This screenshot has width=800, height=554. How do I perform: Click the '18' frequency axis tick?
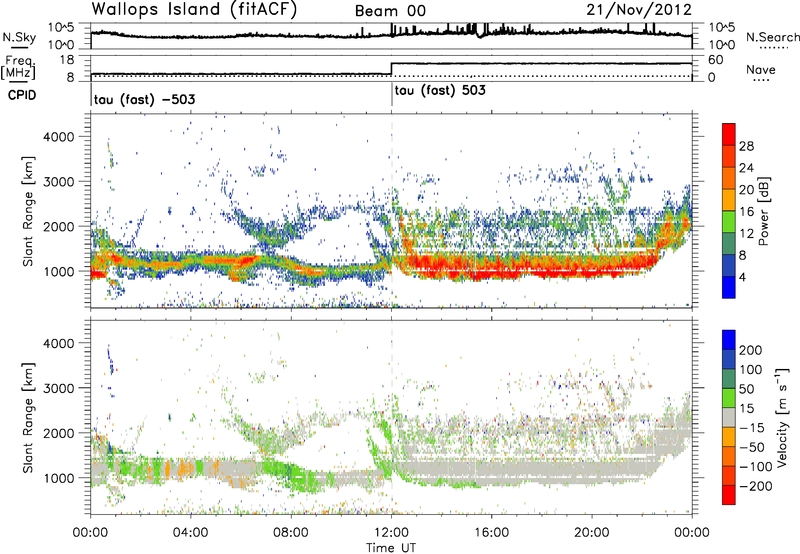coord(66,60)
